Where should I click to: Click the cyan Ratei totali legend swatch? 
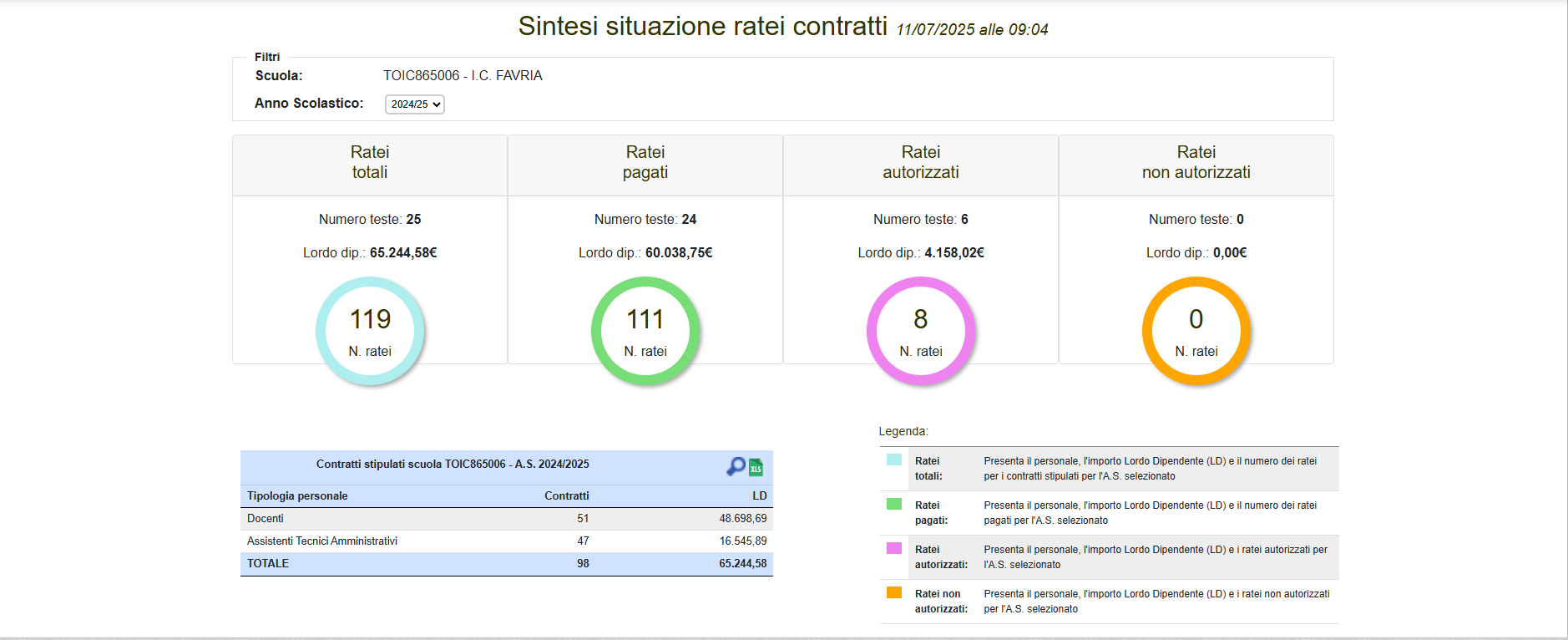tap(894, 460)
